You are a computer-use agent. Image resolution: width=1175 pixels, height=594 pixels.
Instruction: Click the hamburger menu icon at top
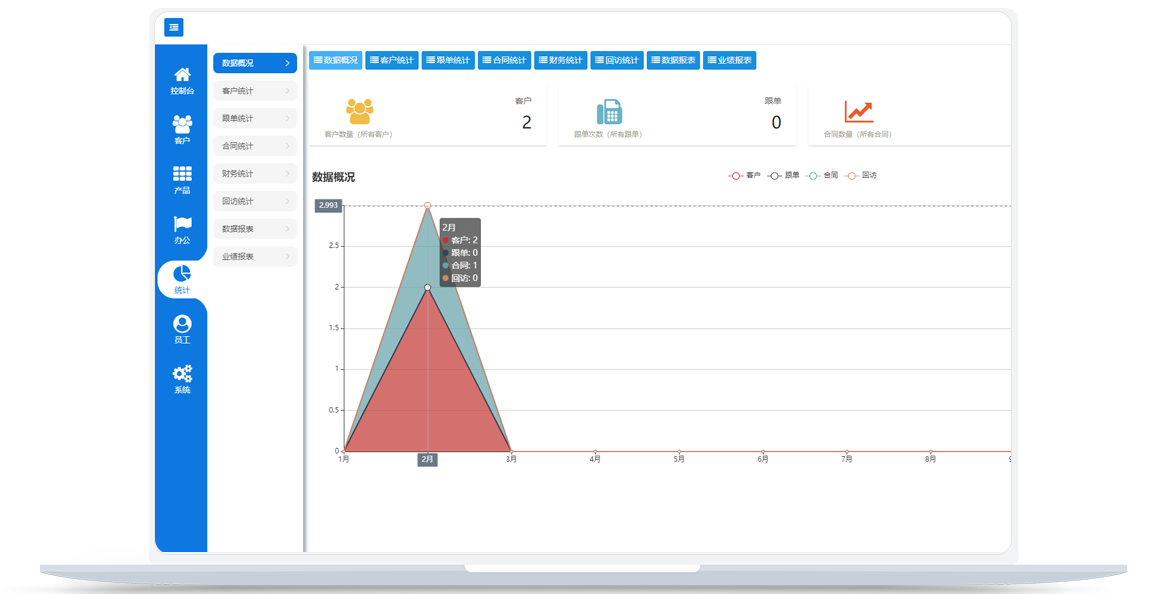click(174, 27)
